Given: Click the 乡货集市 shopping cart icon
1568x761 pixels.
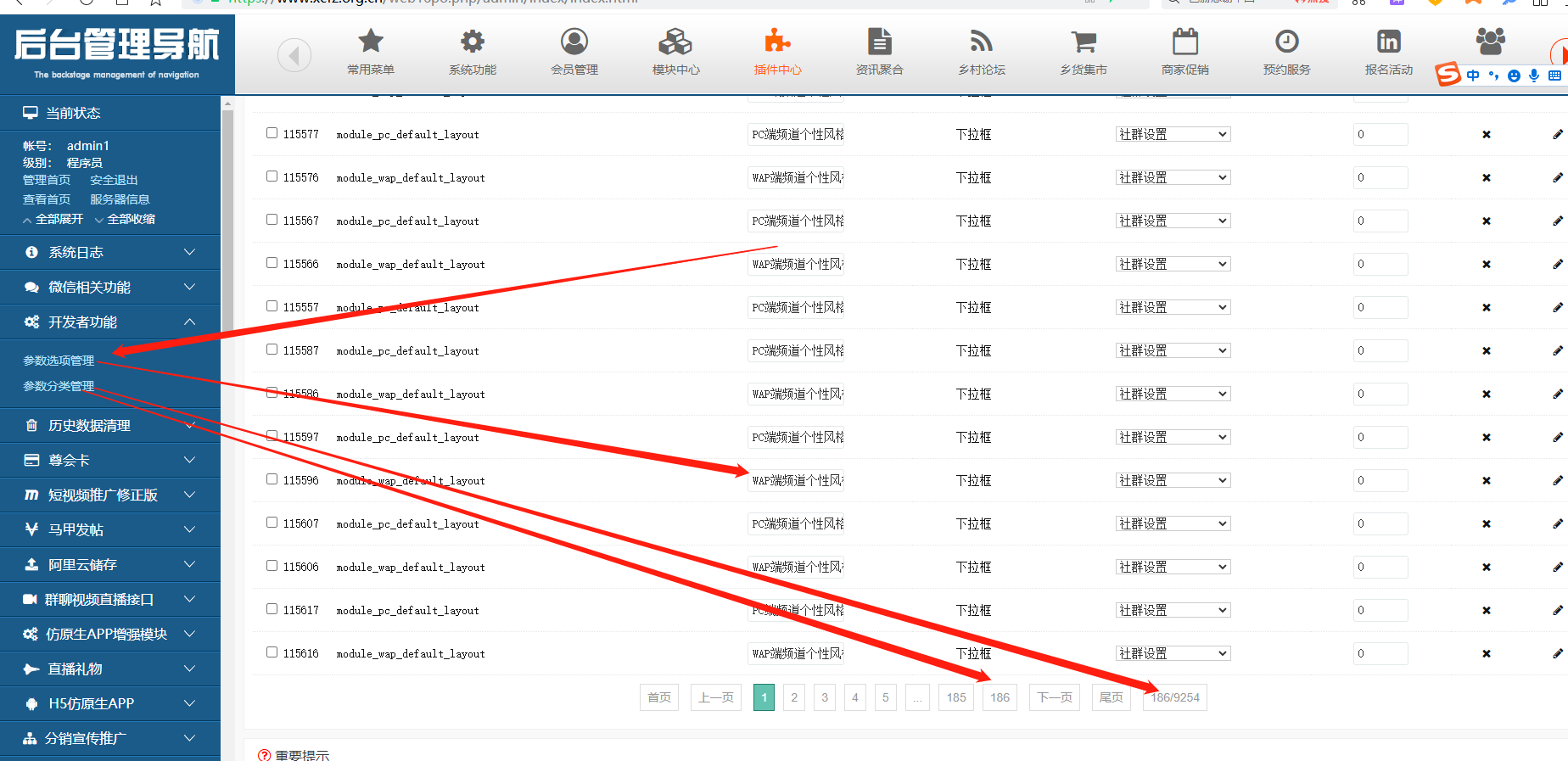Looking at the screenshot, I should (x=1084, y=42).
